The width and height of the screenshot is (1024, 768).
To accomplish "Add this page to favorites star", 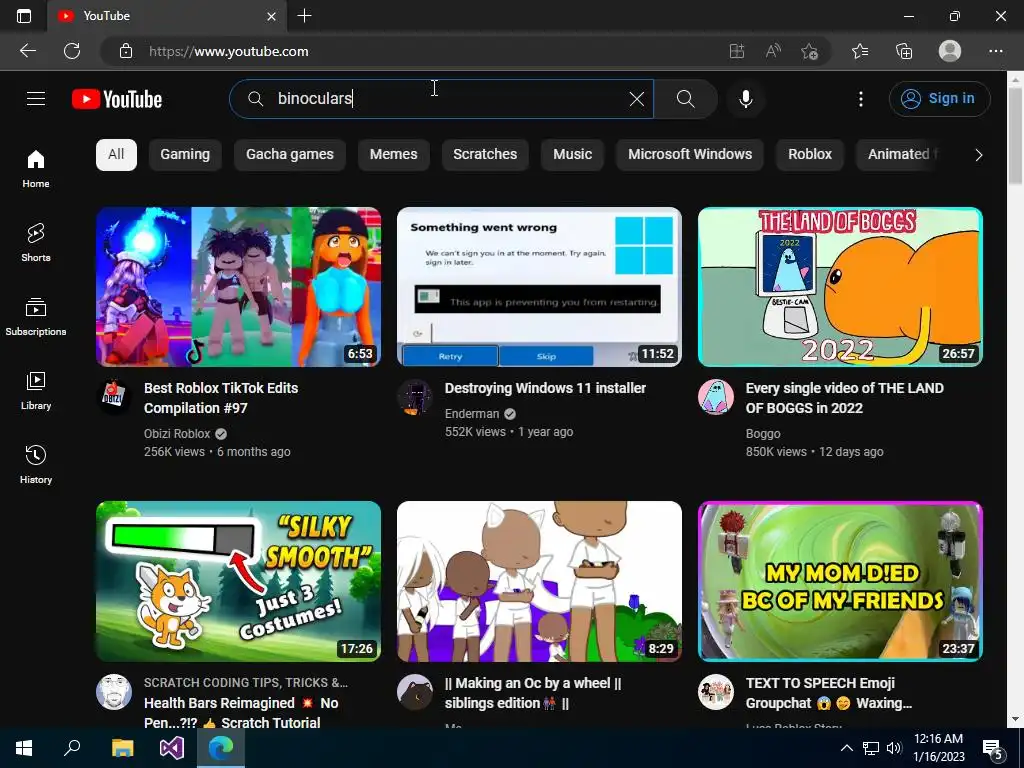I will coord(810,51).
